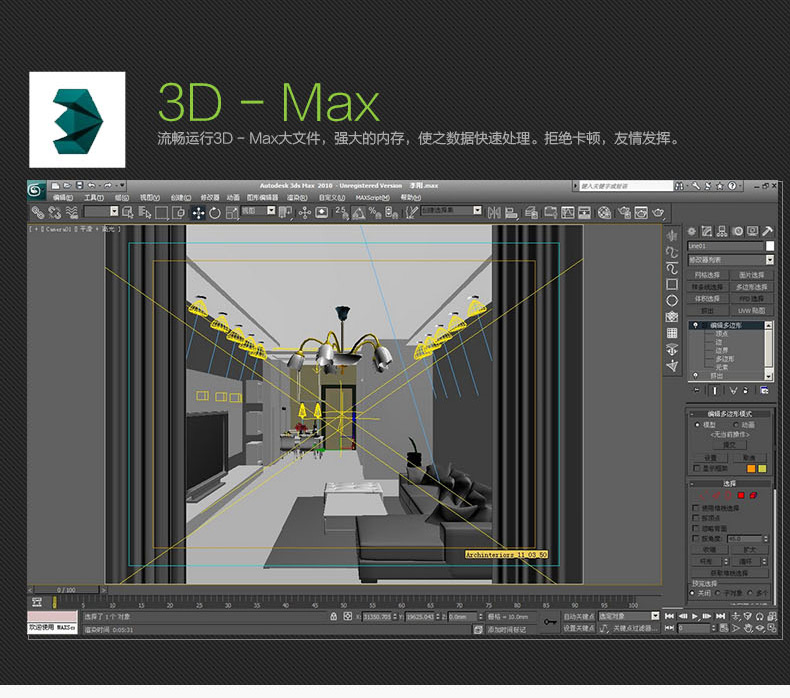Open the Hierarchy command panel tab
Screen dimensions: 790x698
722,231
